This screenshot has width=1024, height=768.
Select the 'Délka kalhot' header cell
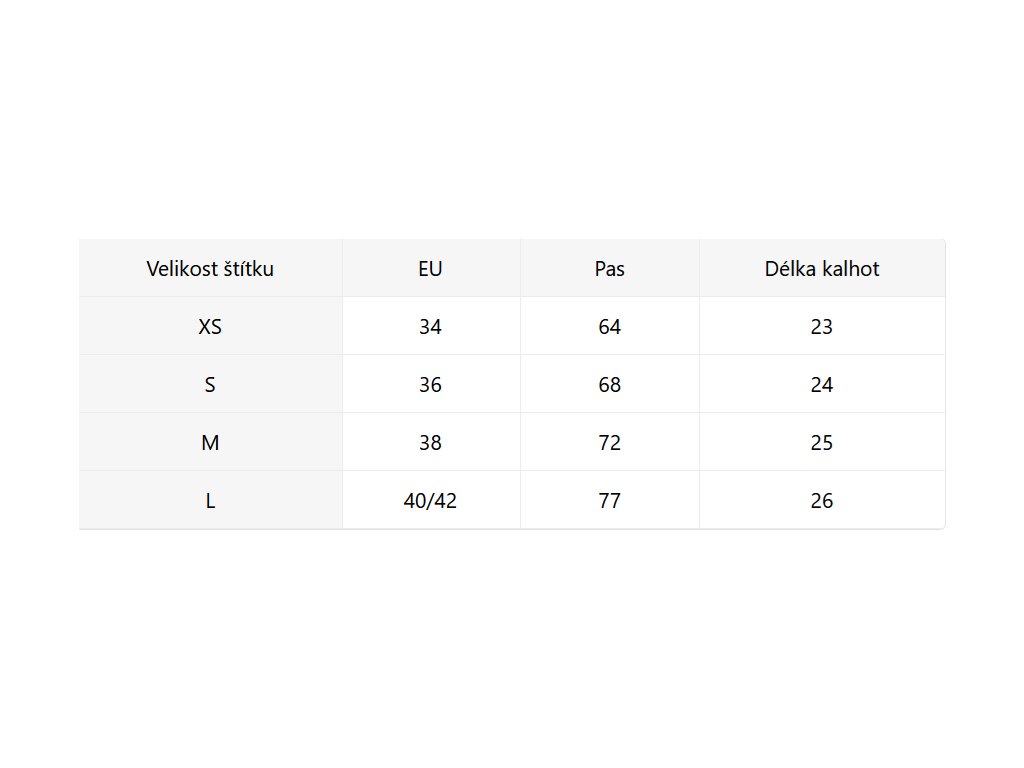(x=821, y=269)
